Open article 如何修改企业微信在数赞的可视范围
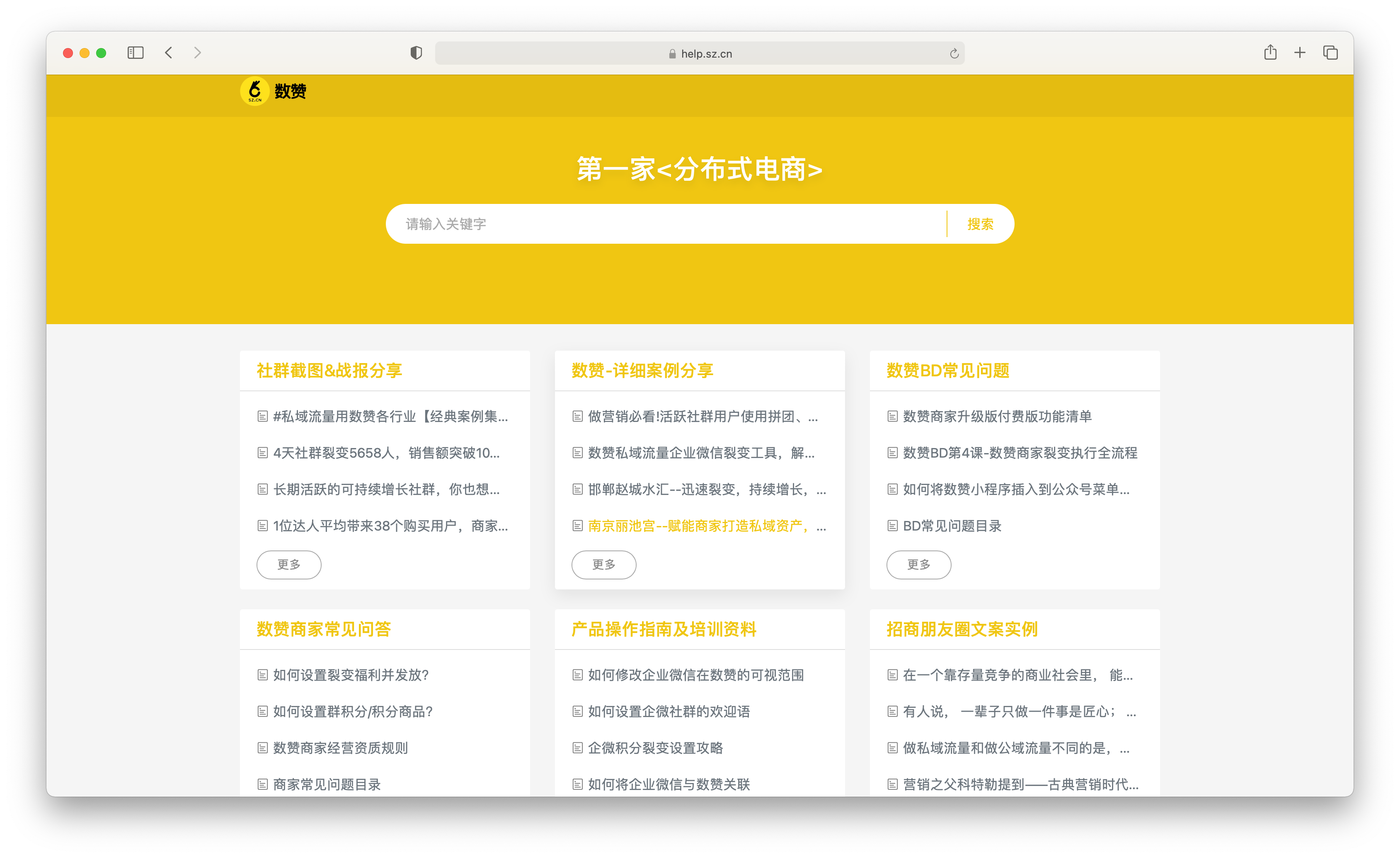Viewport: 1400px width, 858px height. click(x=695, y=675)
